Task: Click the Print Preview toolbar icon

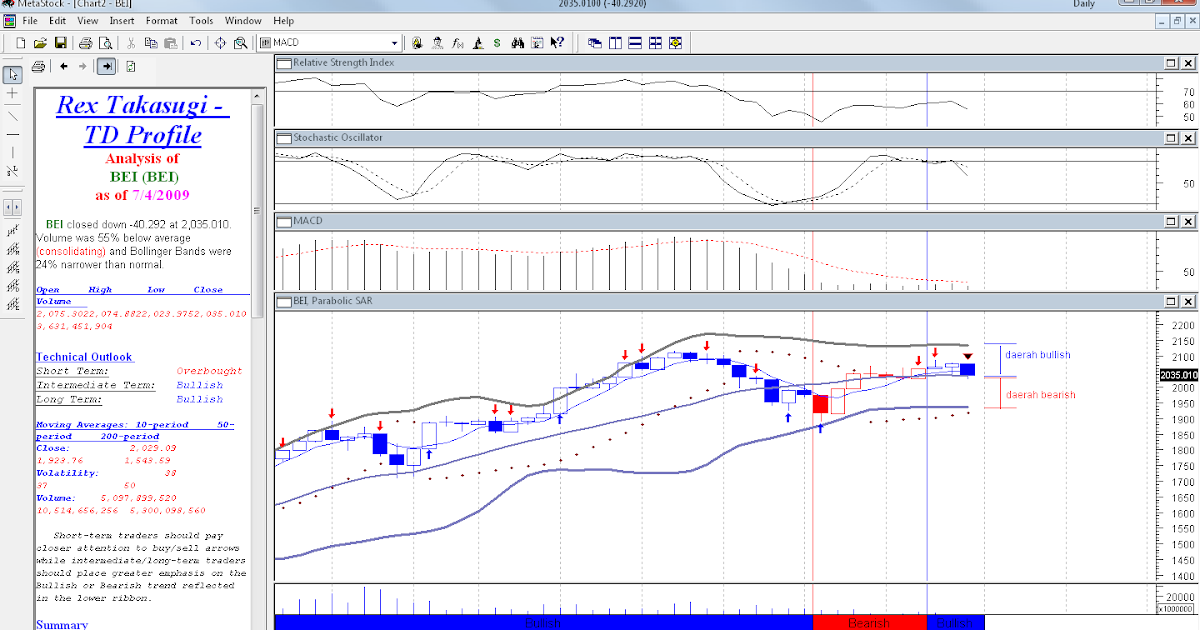Action: (106, 43)
